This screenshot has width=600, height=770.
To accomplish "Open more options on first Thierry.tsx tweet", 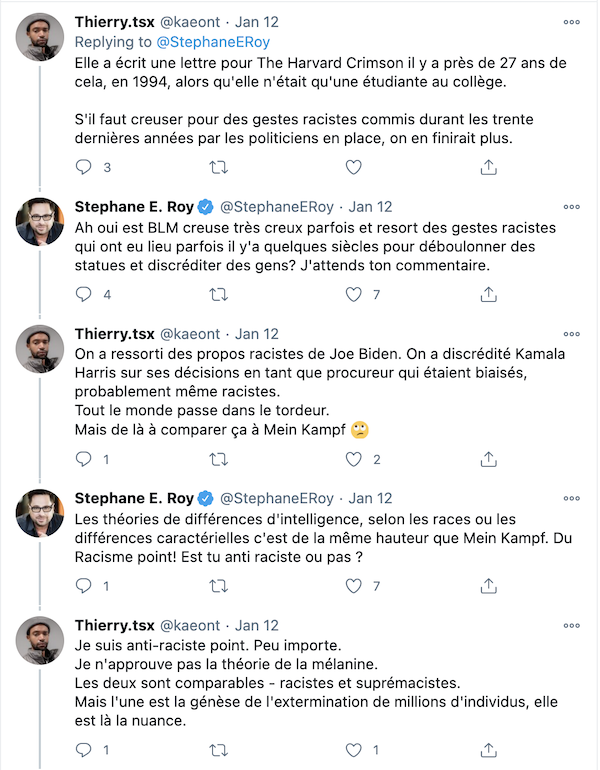I will coord(572,22).
